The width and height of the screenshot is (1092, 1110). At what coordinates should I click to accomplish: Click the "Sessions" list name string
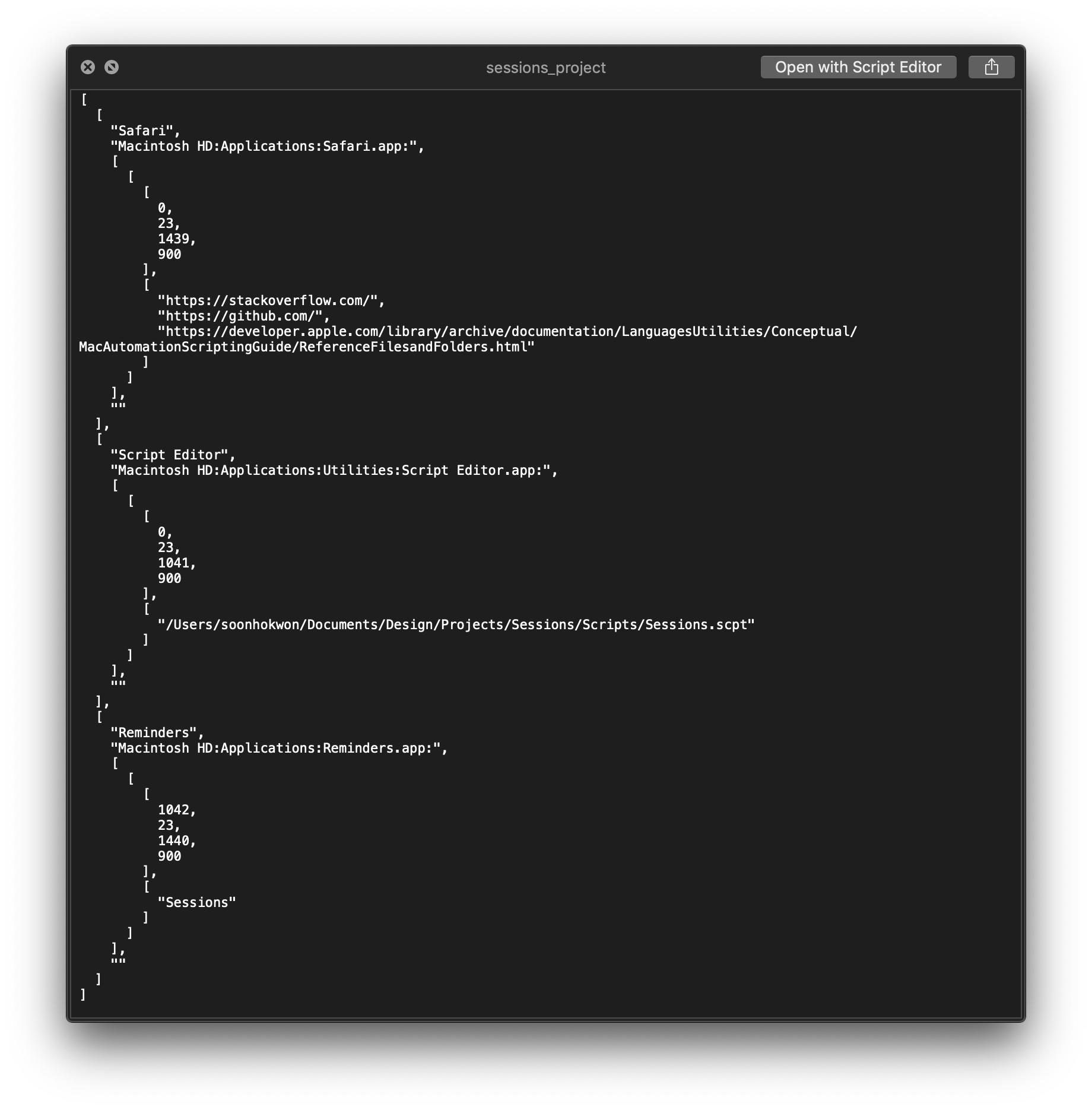[196, 902]
